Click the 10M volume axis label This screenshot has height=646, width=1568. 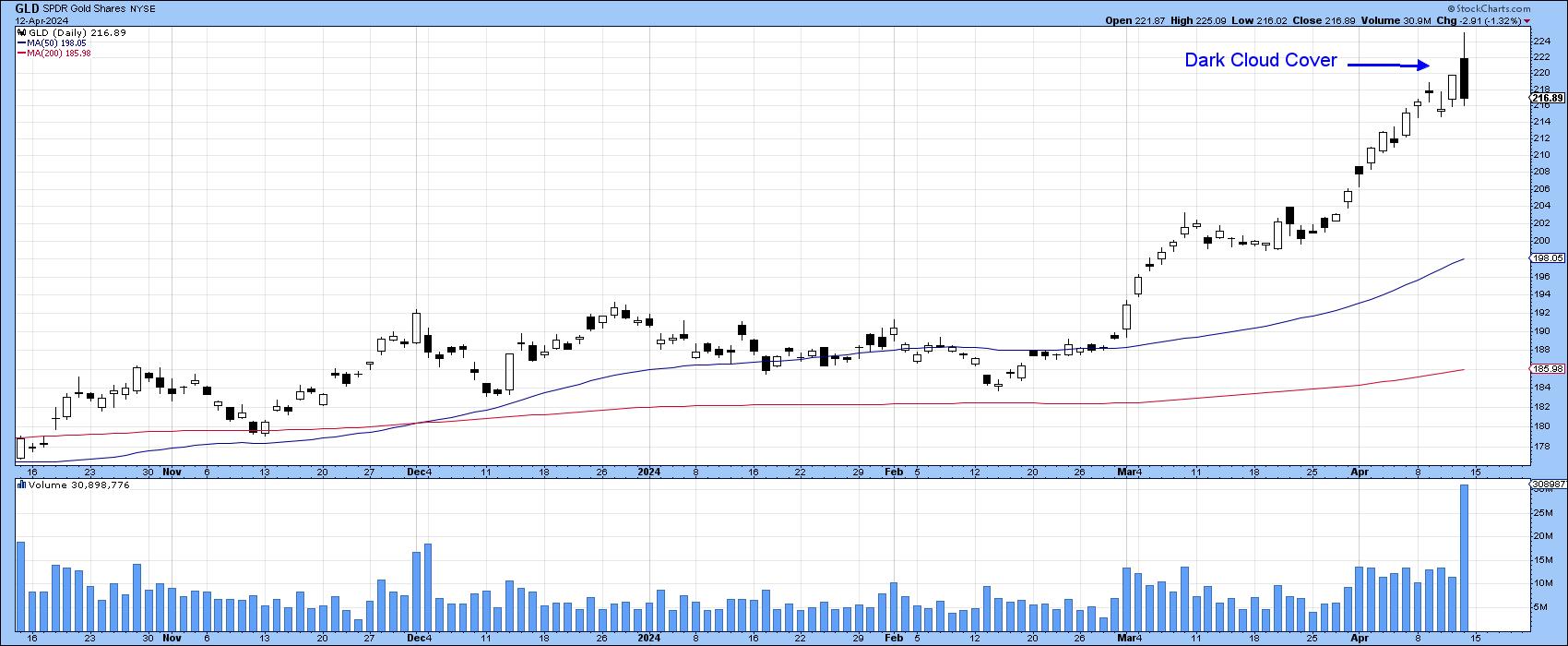(x=1542, y=583)
